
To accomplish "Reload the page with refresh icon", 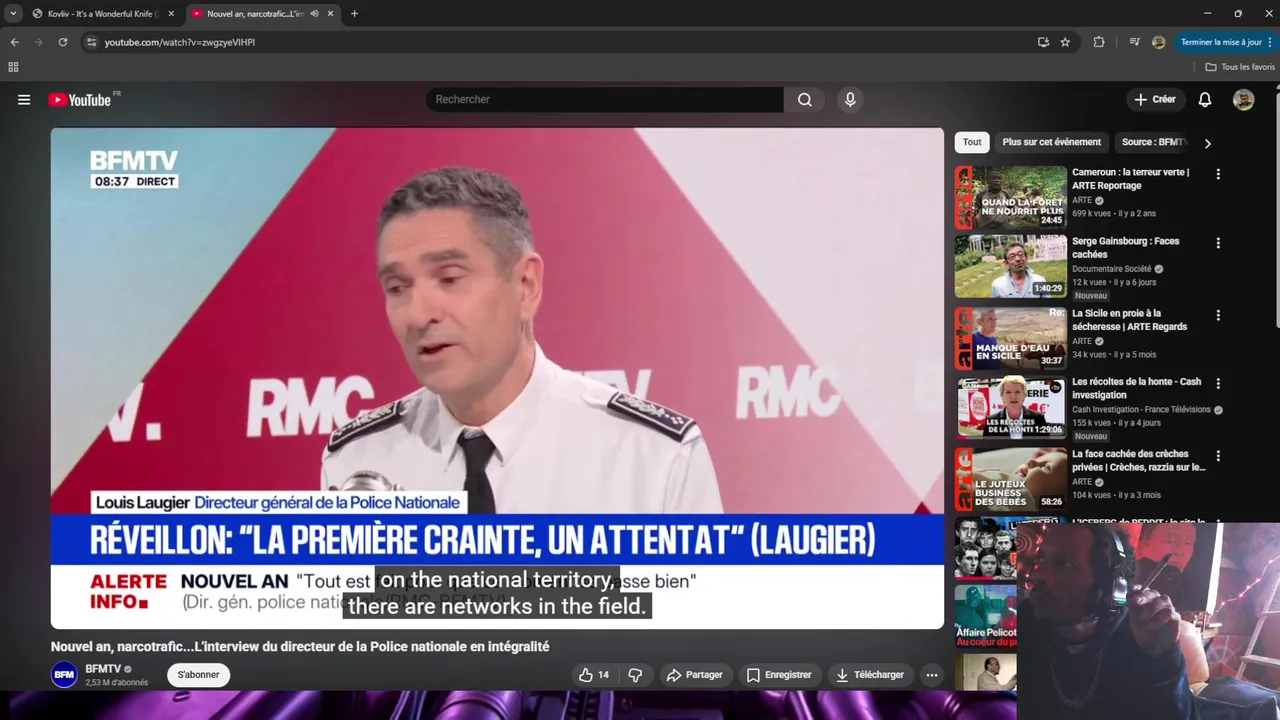I will tap(62, 42).
